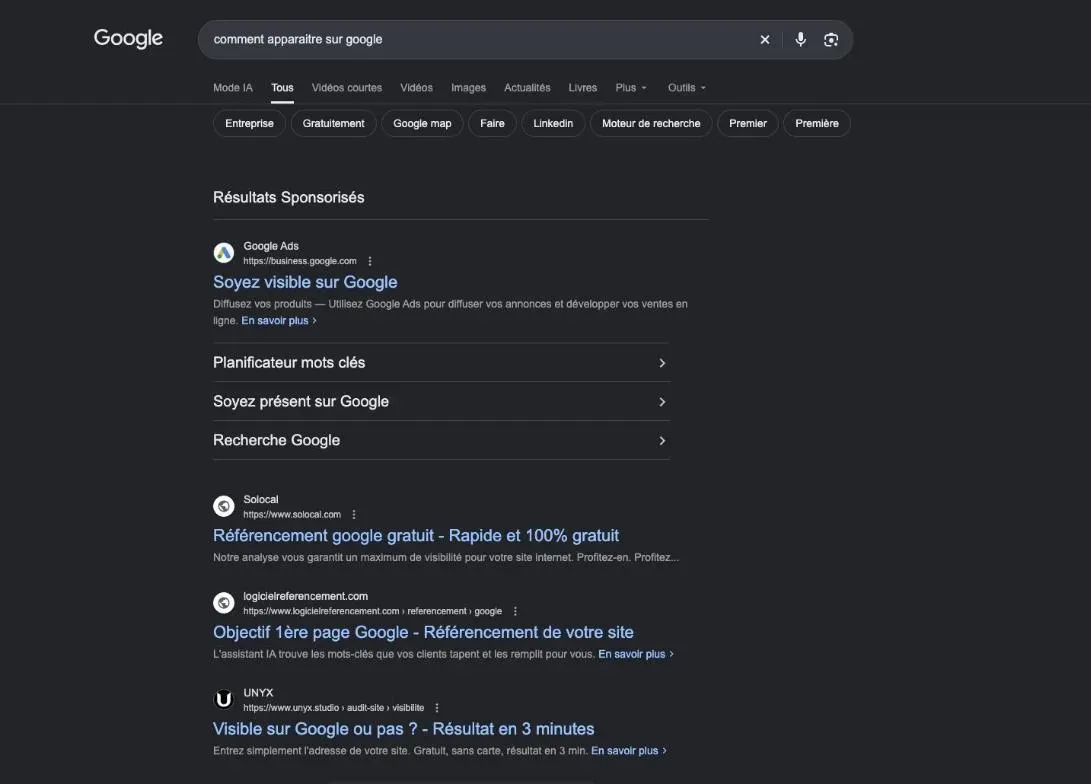Start voice search with microphone icon
1091x784 pixels.
point(801,40)
